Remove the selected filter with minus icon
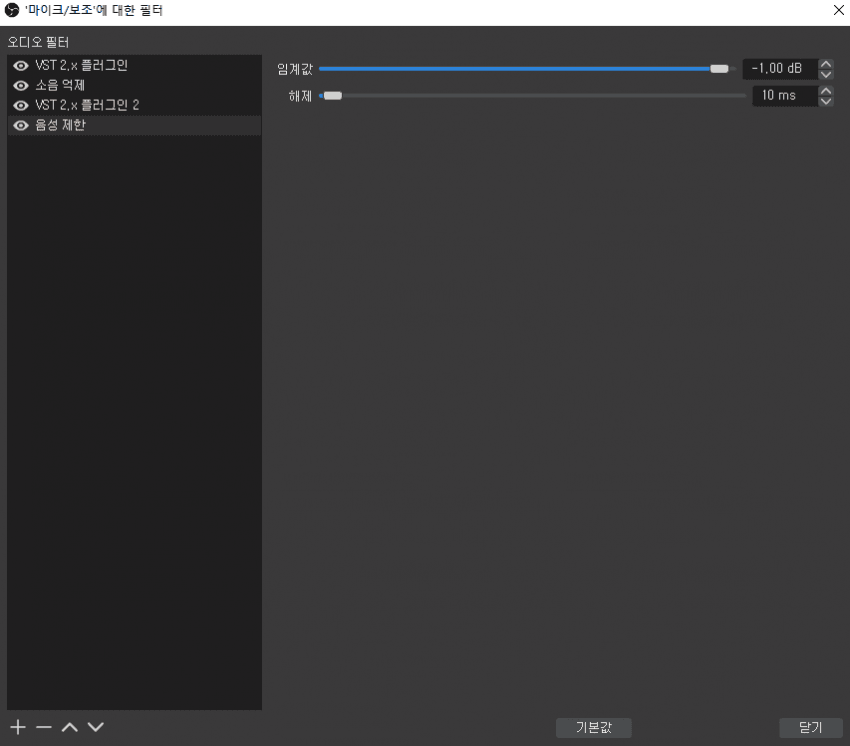Screen dimensions: 850x746 44,727
